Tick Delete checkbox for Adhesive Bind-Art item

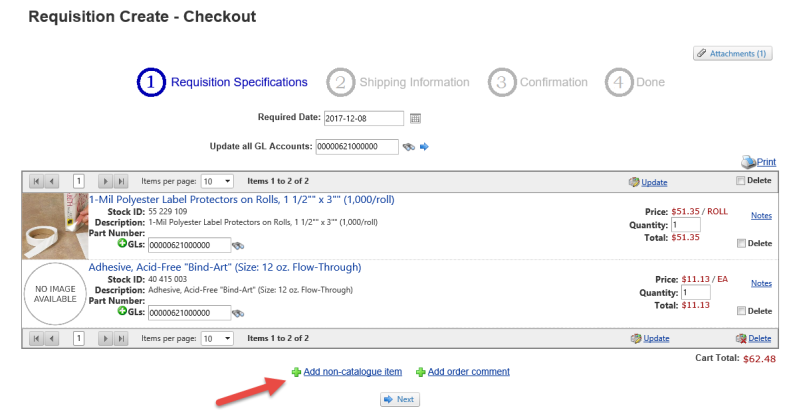740,311
